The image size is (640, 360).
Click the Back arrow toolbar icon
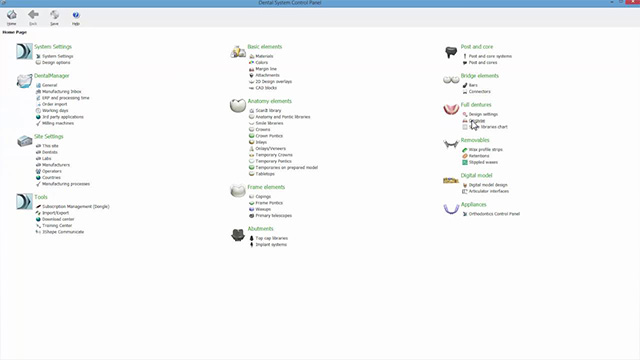[x=33, y=15]
